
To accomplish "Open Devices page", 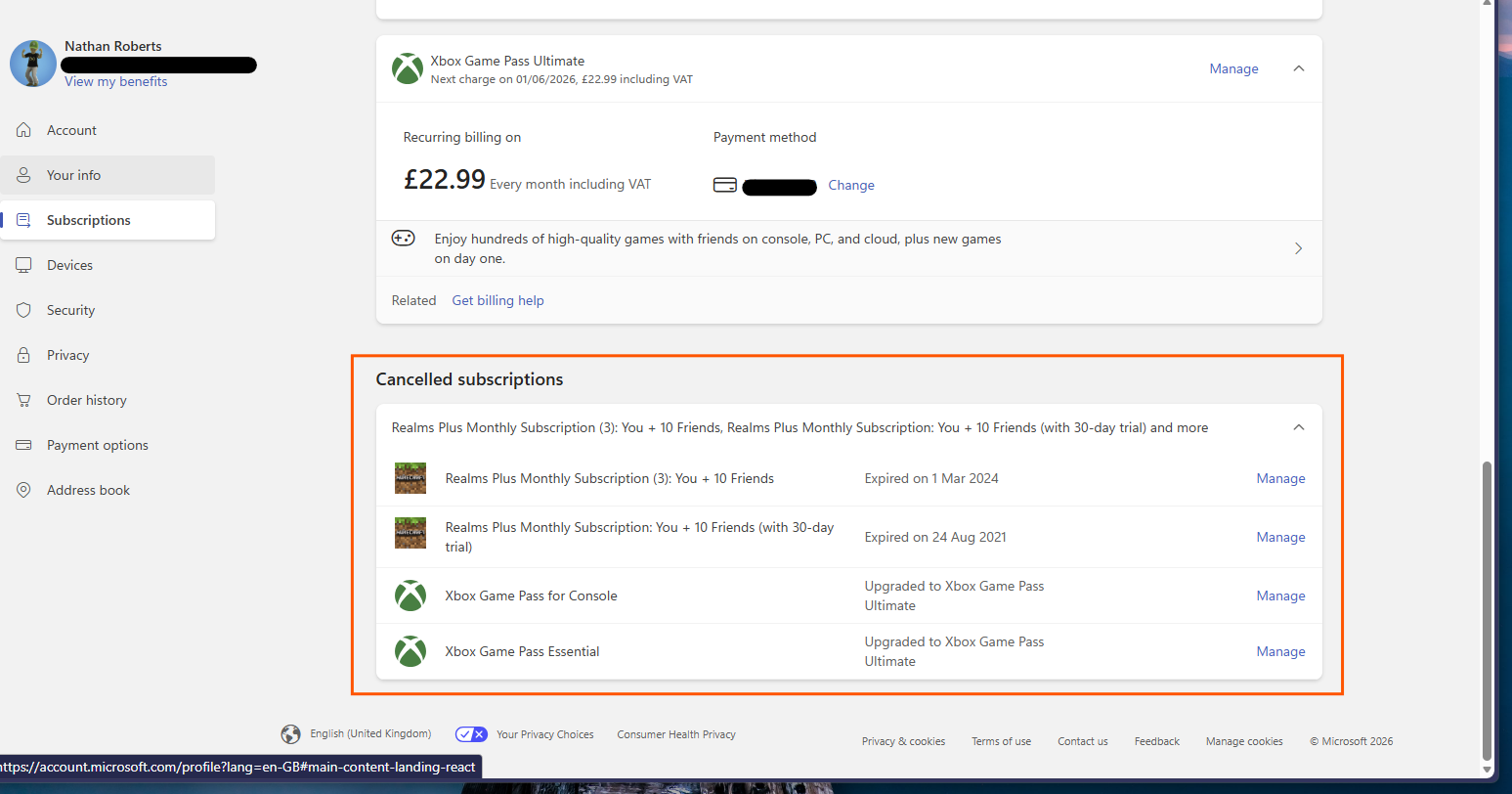I will point(108,265).
